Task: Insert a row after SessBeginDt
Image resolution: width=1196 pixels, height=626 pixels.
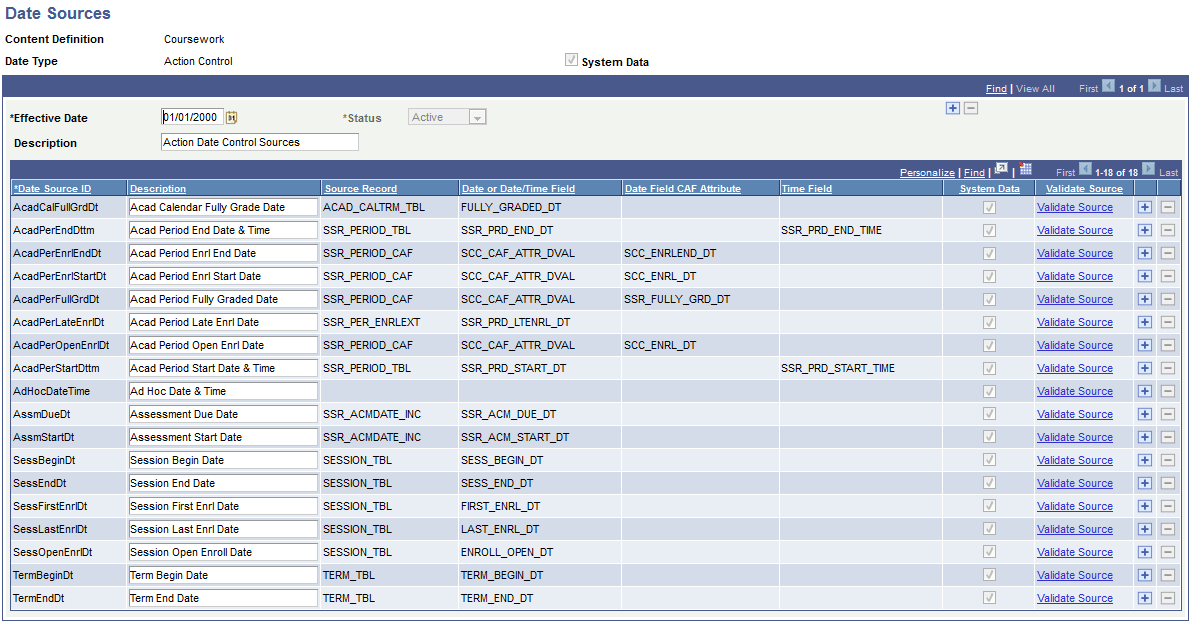Action: pos(1145,459)
